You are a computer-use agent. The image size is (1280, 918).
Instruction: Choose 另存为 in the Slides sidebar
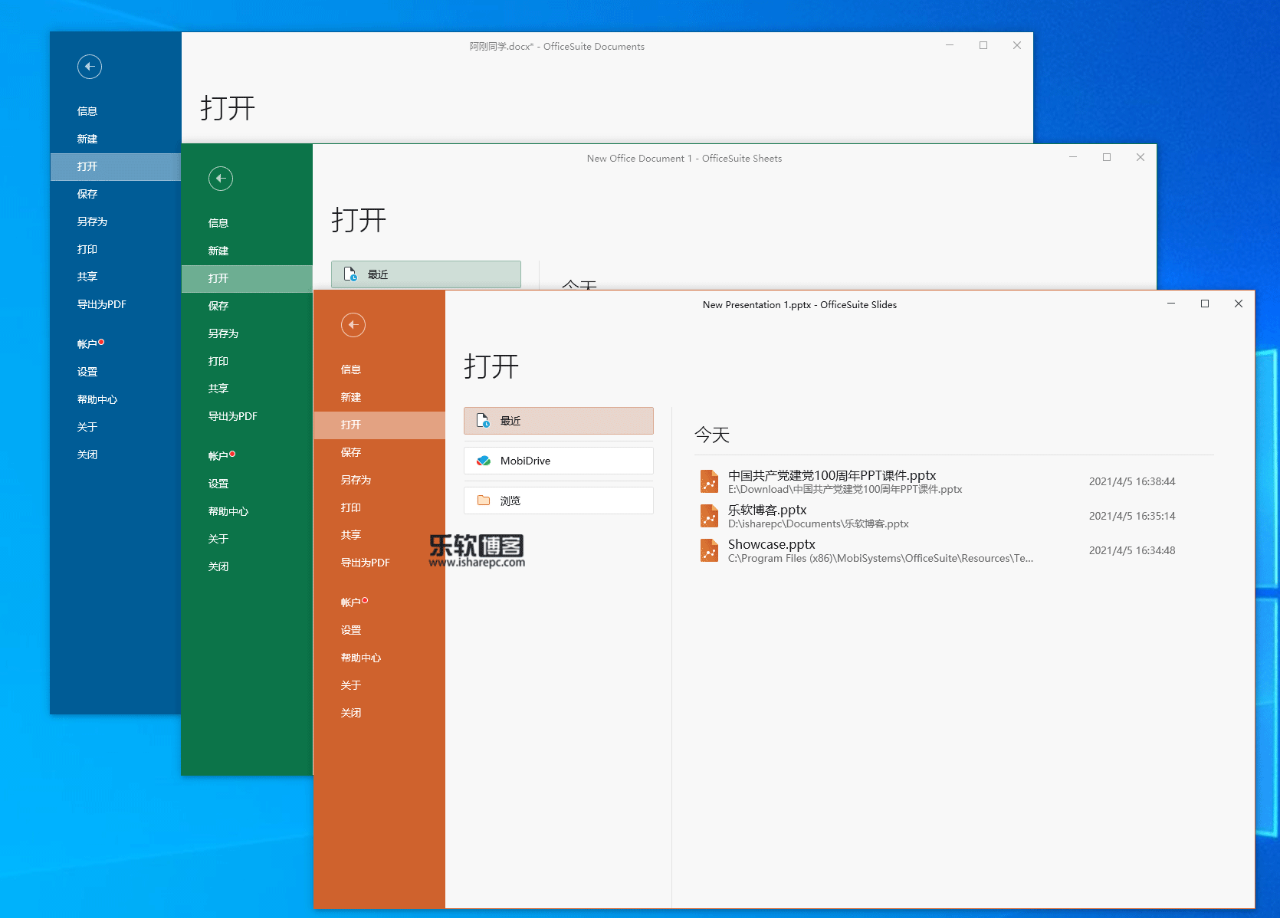click(356, 480)
